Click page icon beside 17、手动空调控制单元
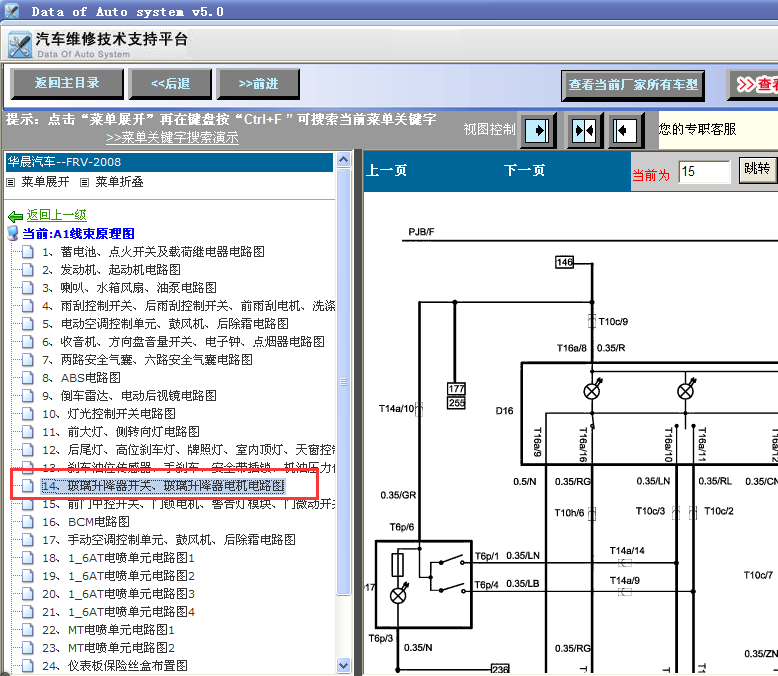Image resolution: width=778 pixels, height=676 pixels. 28,540
